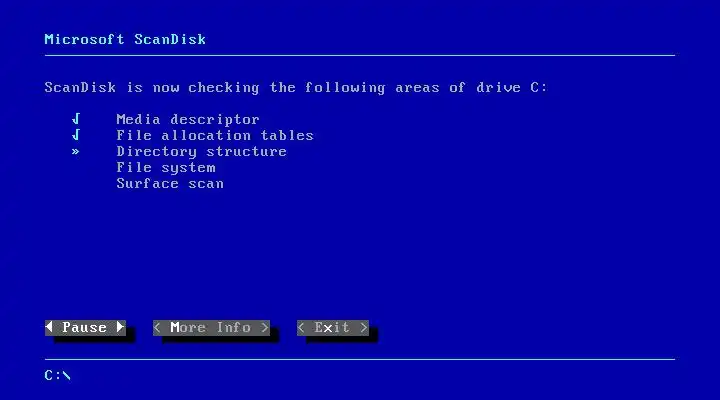Click the Pause button
Viewport: 720px width, 400px height.
(x=85, y=327)
